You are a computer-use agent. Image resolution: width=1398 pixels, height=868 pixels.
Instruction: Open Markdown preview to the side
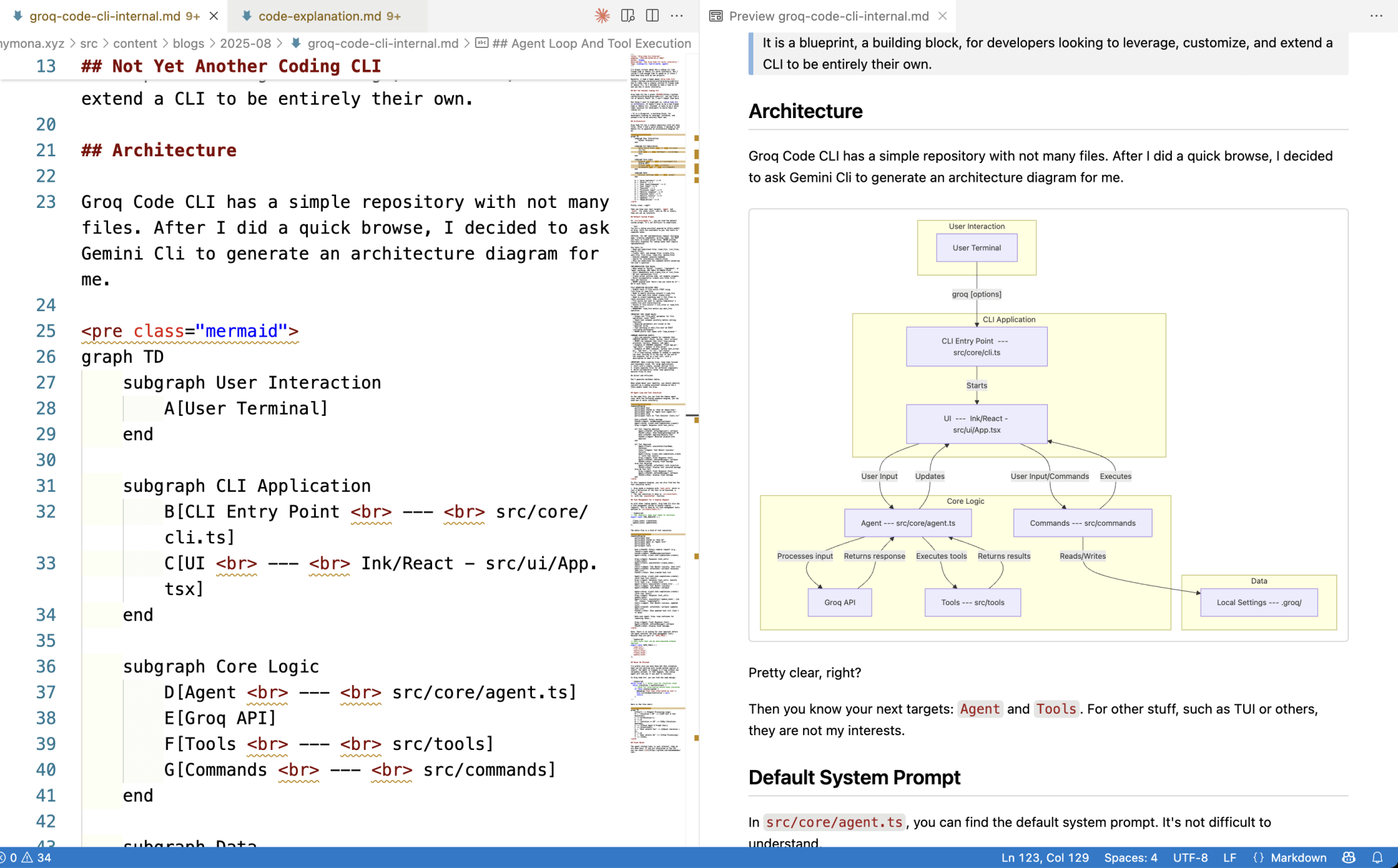627,15
